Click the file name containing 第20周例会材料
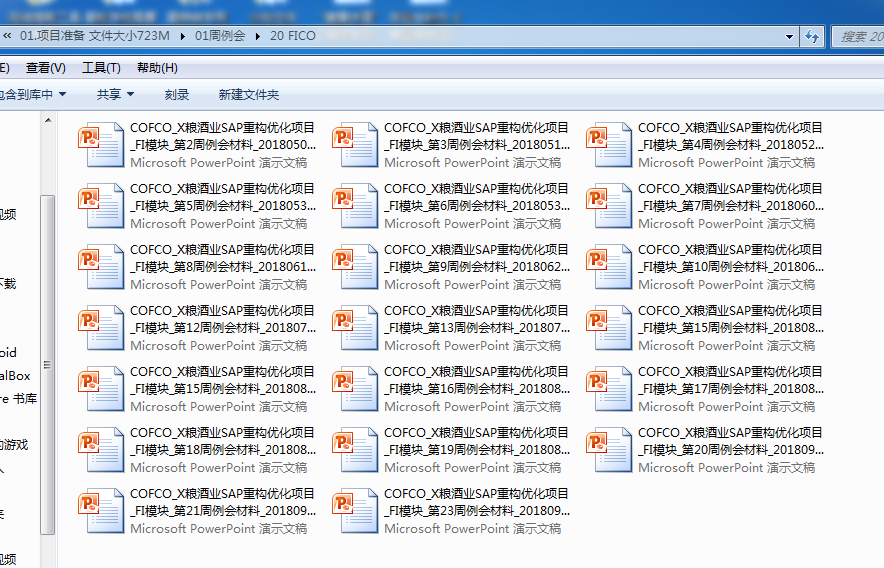The image size is (884, 568). [731, 441]
